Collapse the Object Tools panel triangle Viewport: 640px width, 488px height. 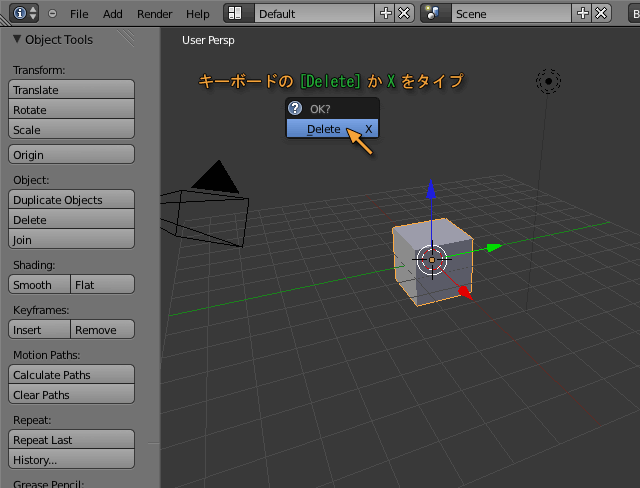pos(16,40)
